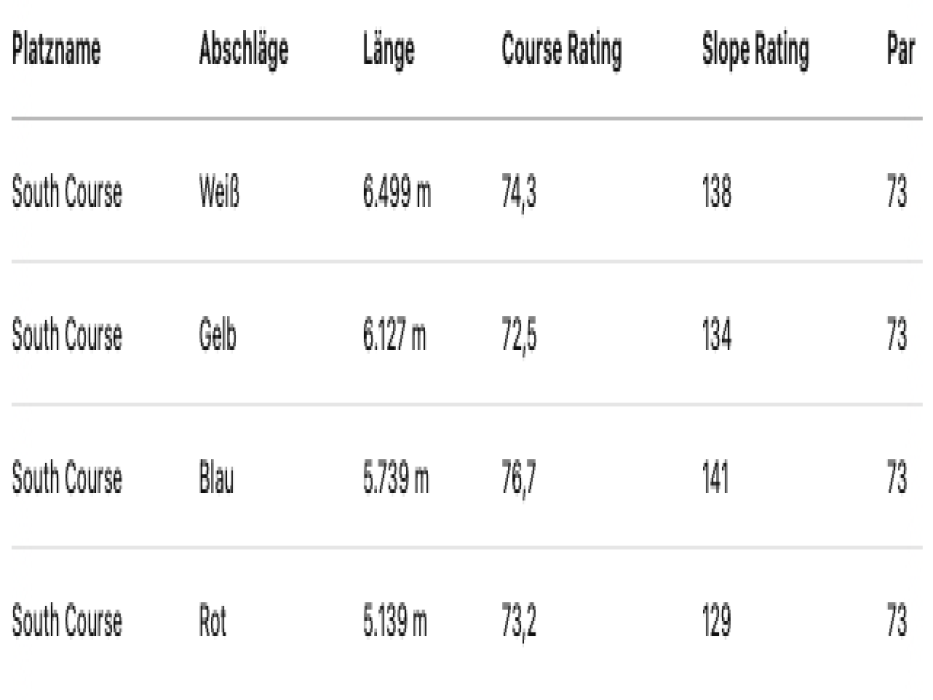Select the Blau tee cell
This screenshot has height=700, width=933.
point(217,477)
